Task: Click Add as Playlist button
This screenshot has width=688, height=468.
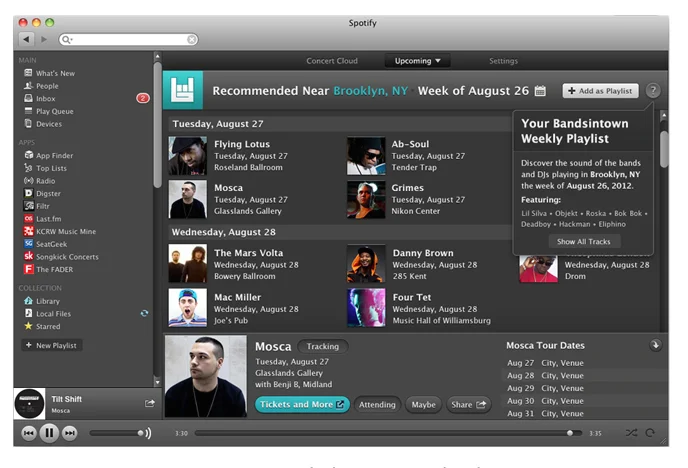Action: click(x=600, y=91)
